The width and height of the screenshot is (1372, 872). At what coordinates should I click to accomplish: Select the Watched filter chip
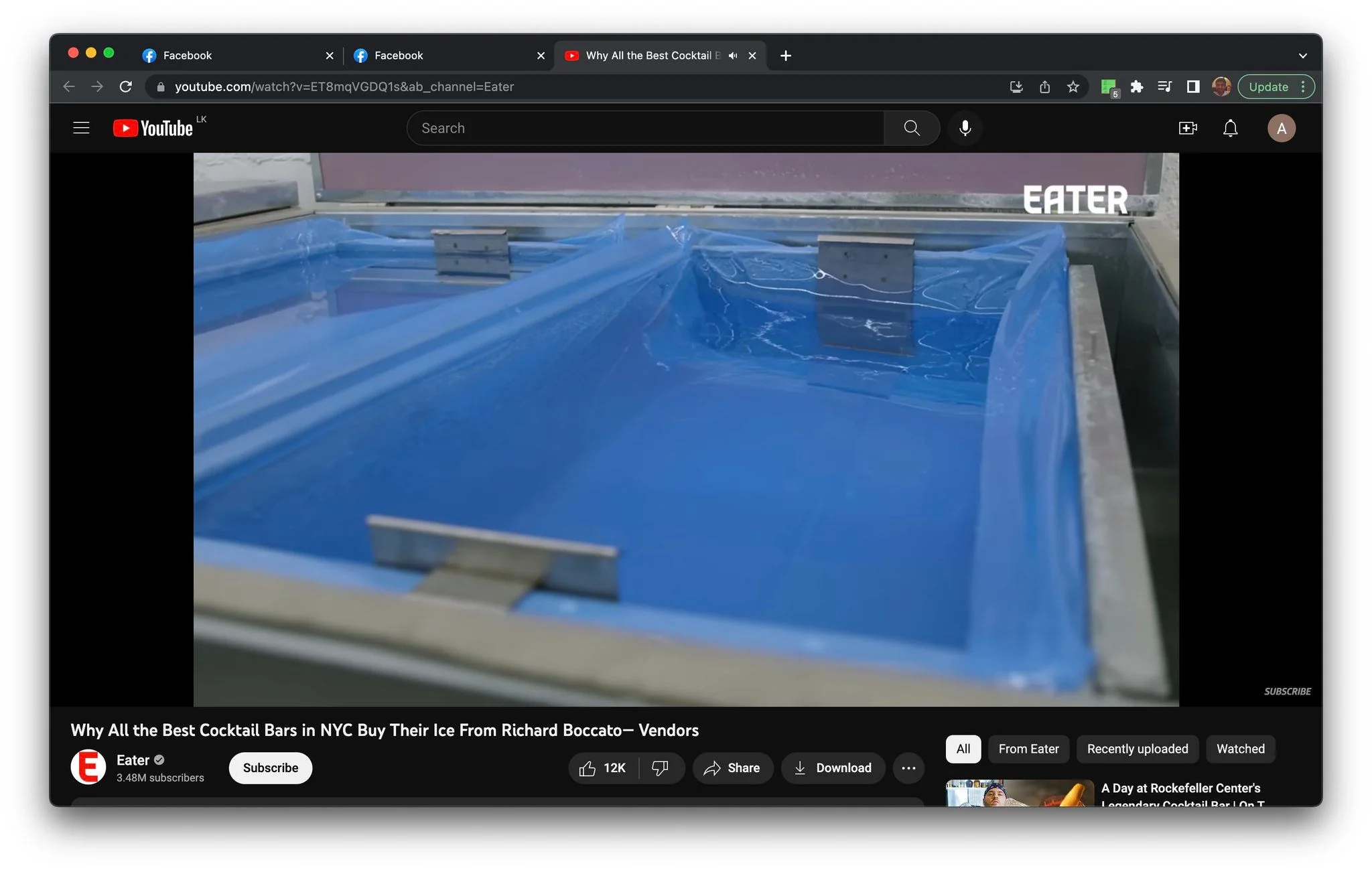(1240, 749)
